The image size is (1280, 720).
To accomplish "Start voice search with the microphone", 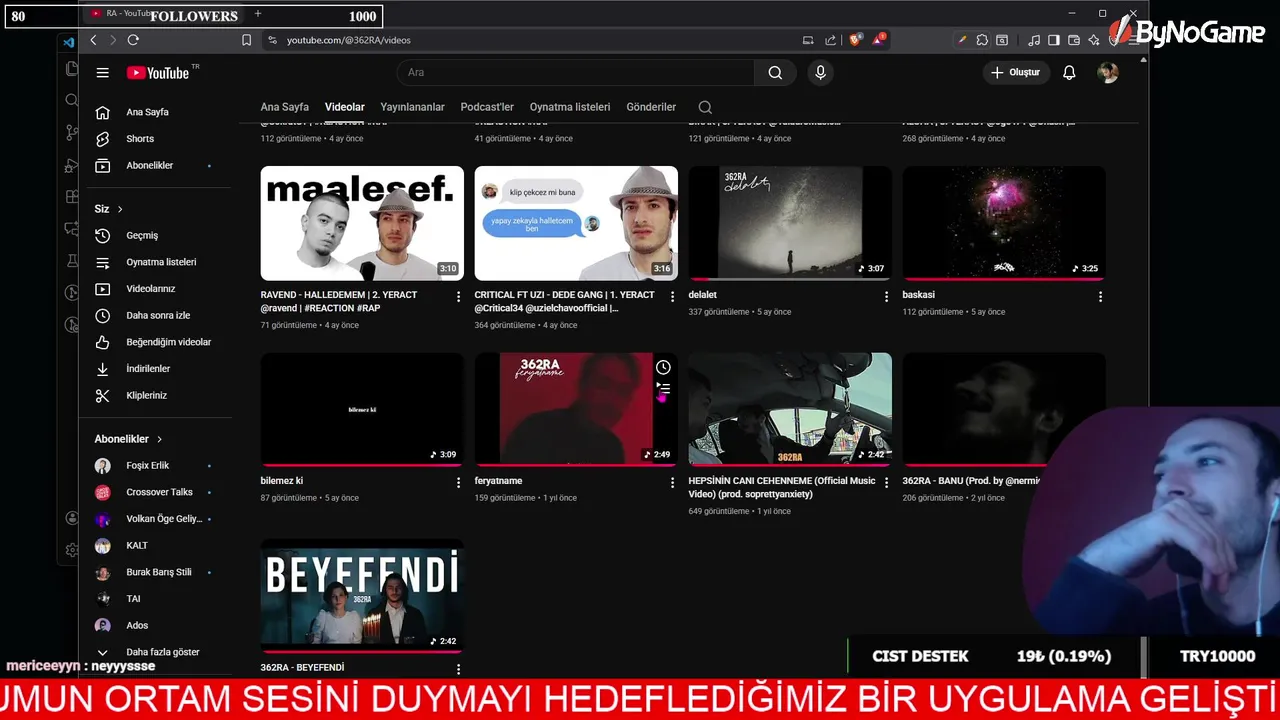I will click(821, 73).
